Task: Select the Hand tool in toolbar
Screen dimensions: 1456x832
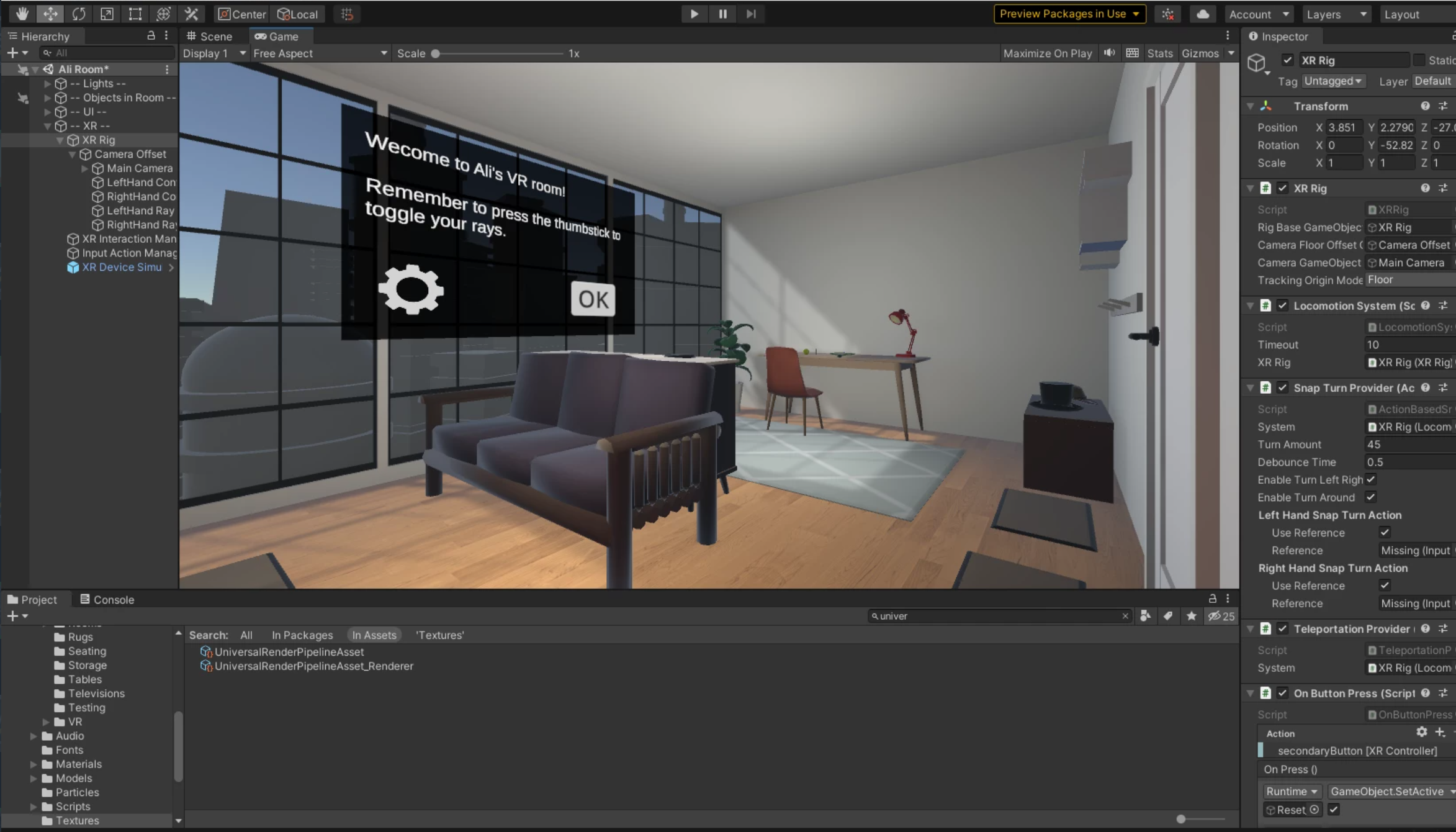Action: pyautogui.click(x=22, y=14)
